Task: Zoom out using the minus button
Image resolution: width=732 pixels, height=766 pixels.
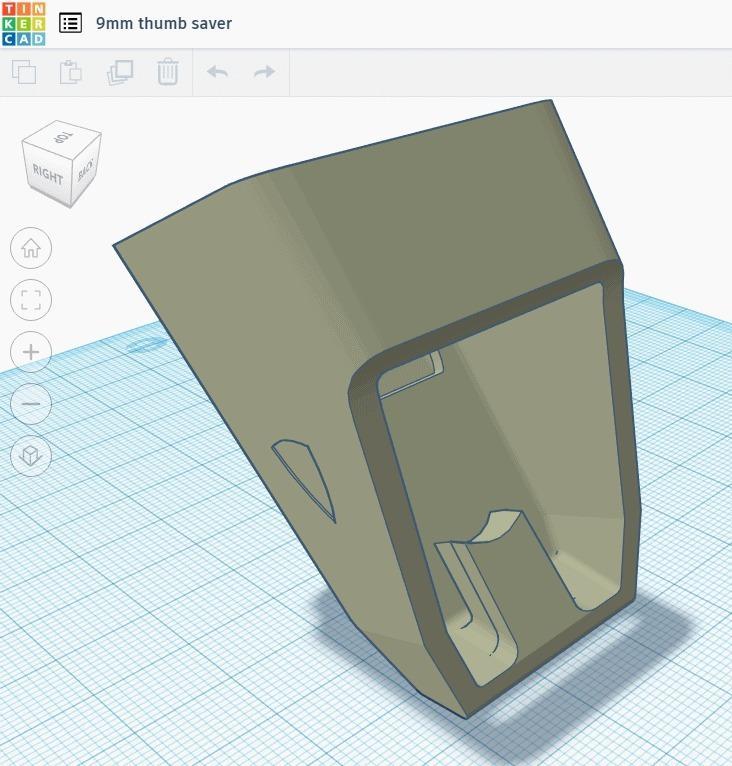Action: pyautogui.click(x=31, y=404)
